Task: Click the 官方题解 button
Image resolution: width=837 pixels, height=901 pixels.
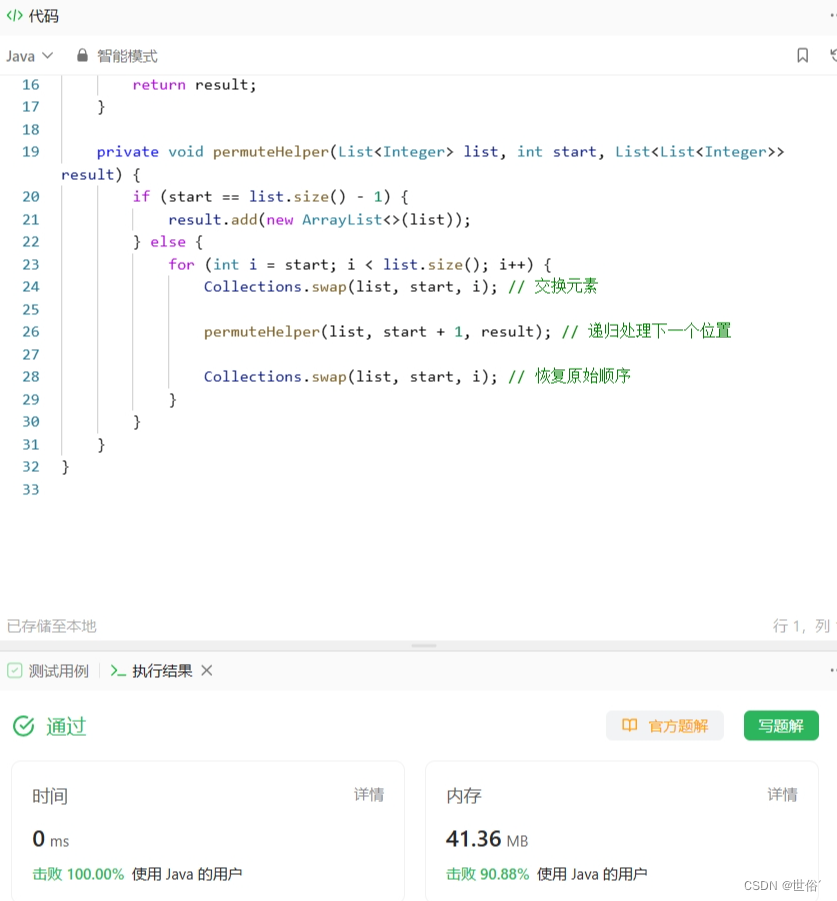Action: pyautogui.click(x=665, y=726)
